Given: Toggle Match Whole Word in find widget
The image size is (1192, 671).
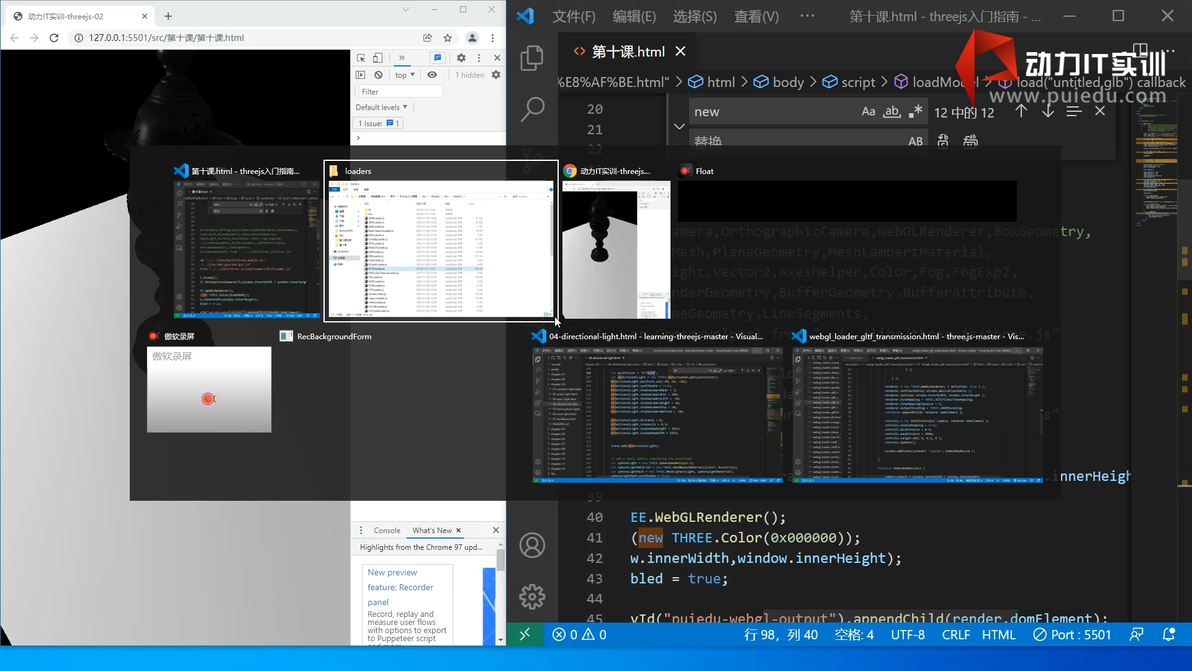Looking at the screenshot, I should click(x=892, y=112).
